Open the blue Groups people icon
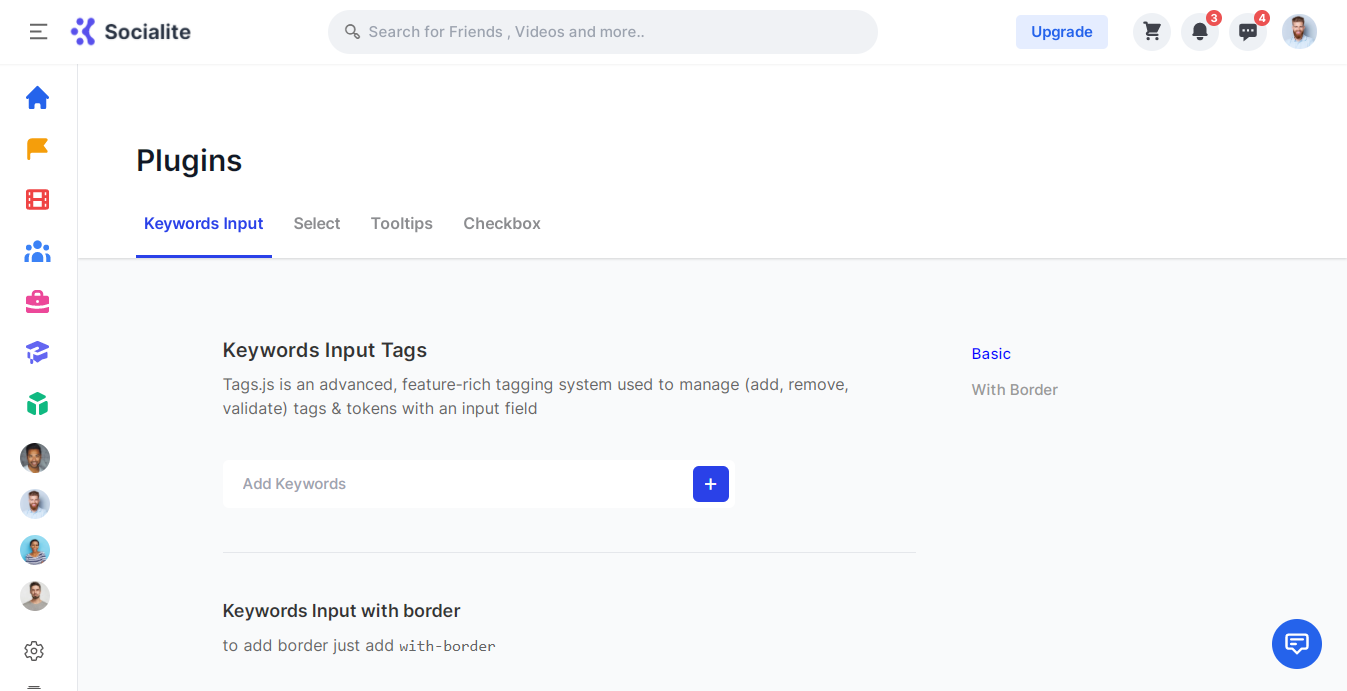 (x=37, y=251)
